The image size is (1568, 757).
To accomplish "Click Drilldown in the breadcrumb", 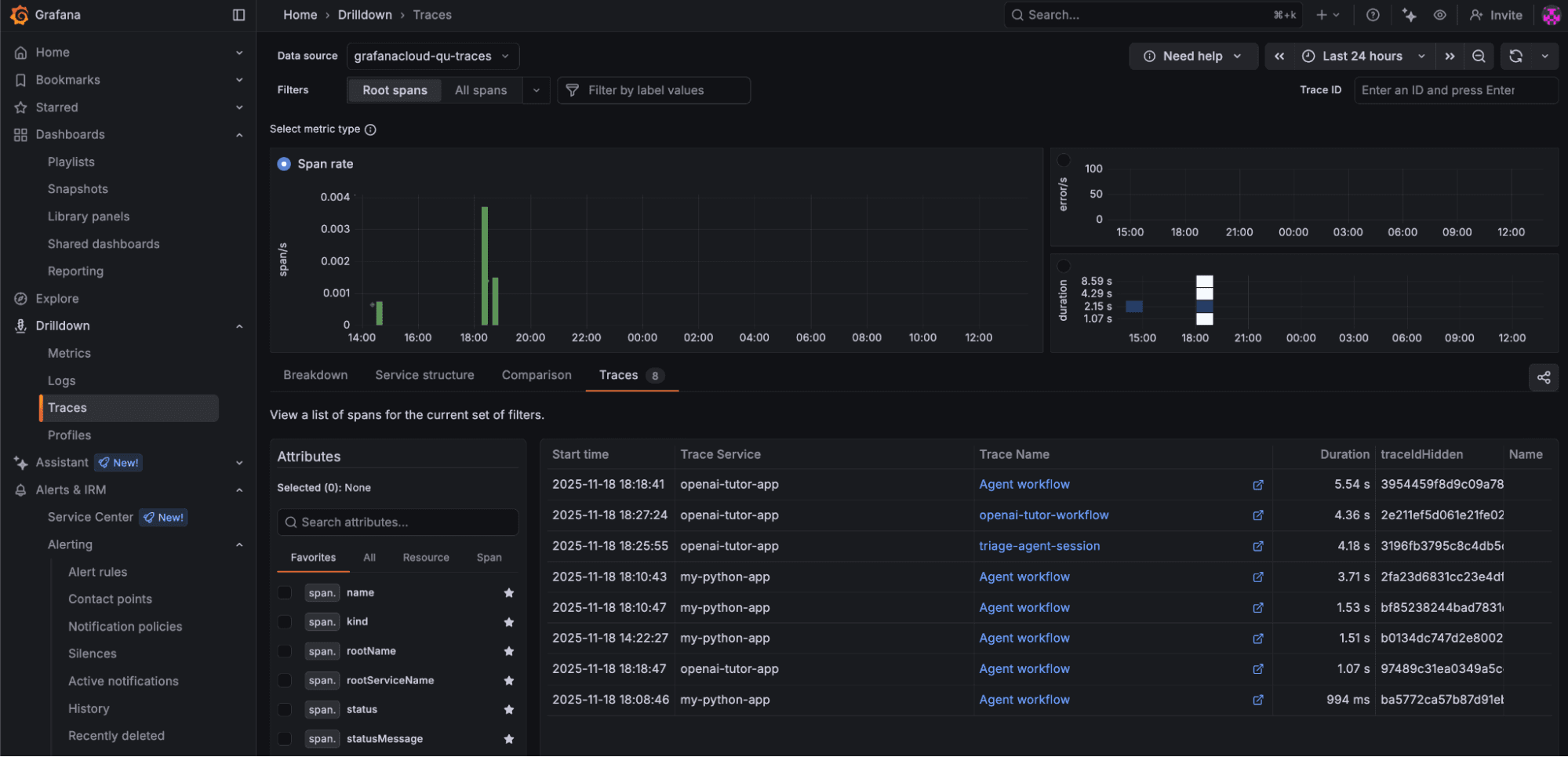I will tap(365, 14).
